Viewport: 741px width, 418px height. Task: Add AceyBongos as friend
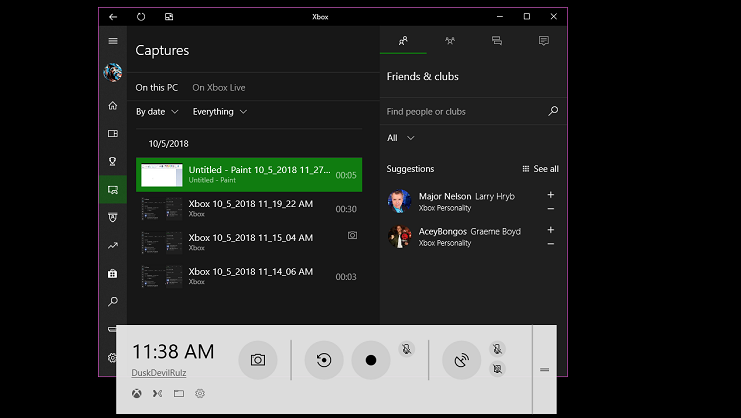[x=551, y=230]
